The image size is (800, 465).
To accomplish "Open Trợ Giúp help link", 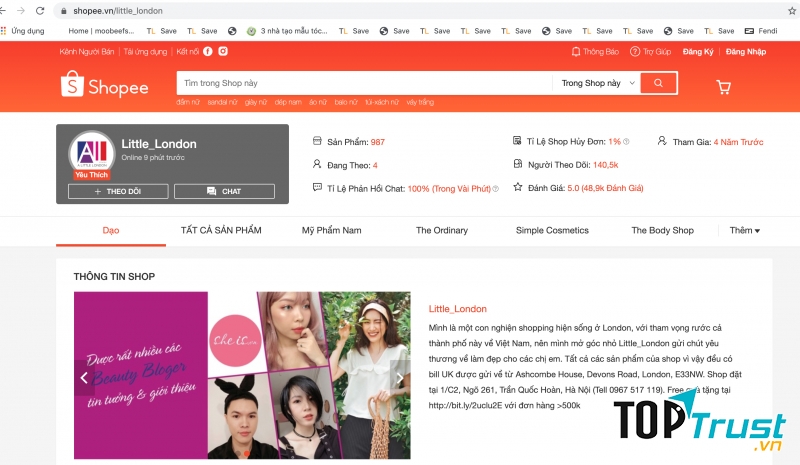I will coord(651,52).
